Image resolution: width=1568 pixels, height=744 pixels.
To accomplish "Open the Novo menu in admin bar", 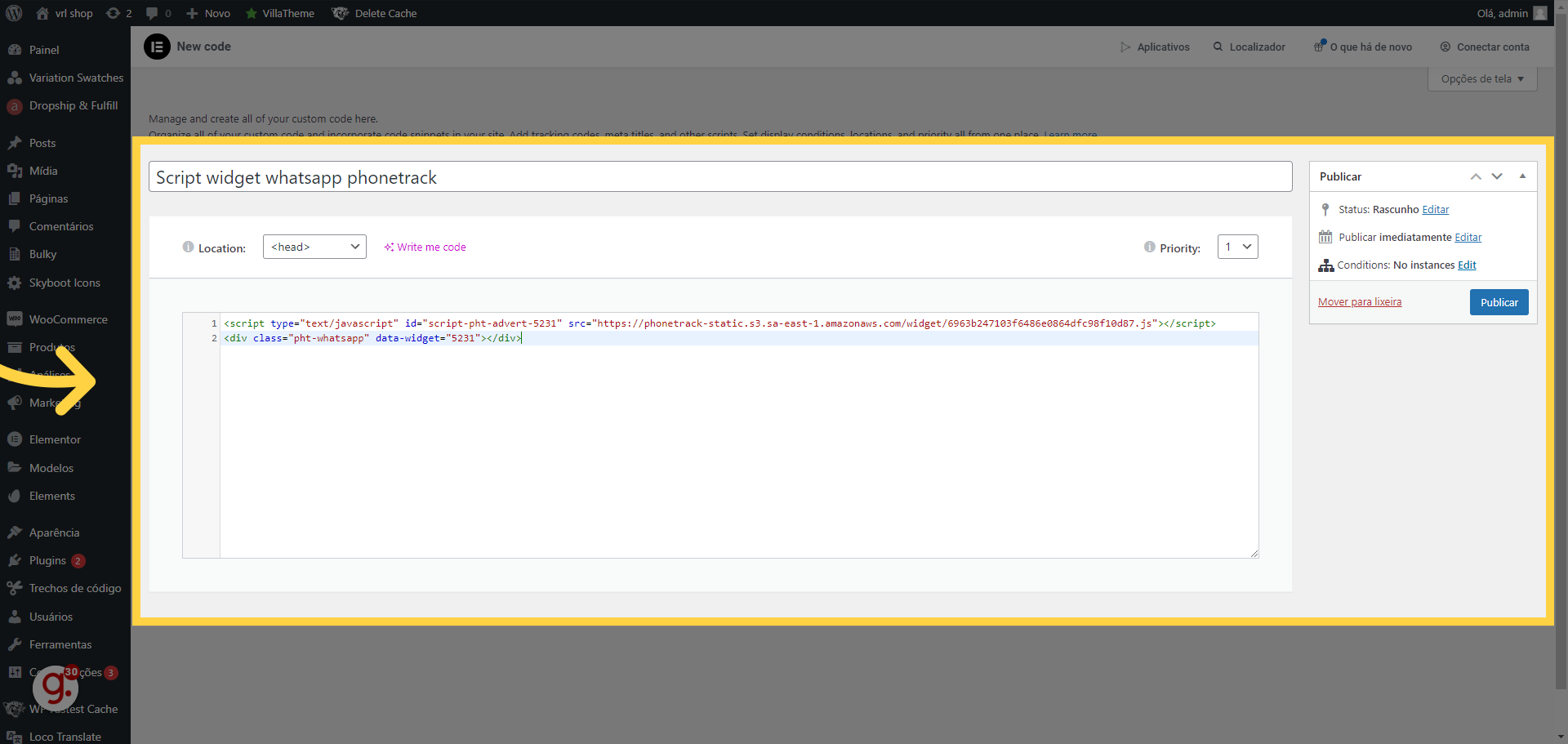I will (x=208, y=13).
